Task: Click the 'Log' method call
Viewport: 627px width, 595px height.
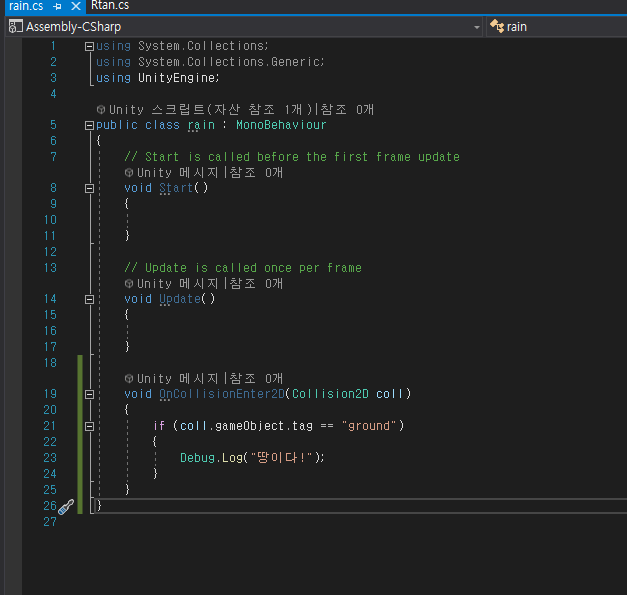Action: coord(232,458)
